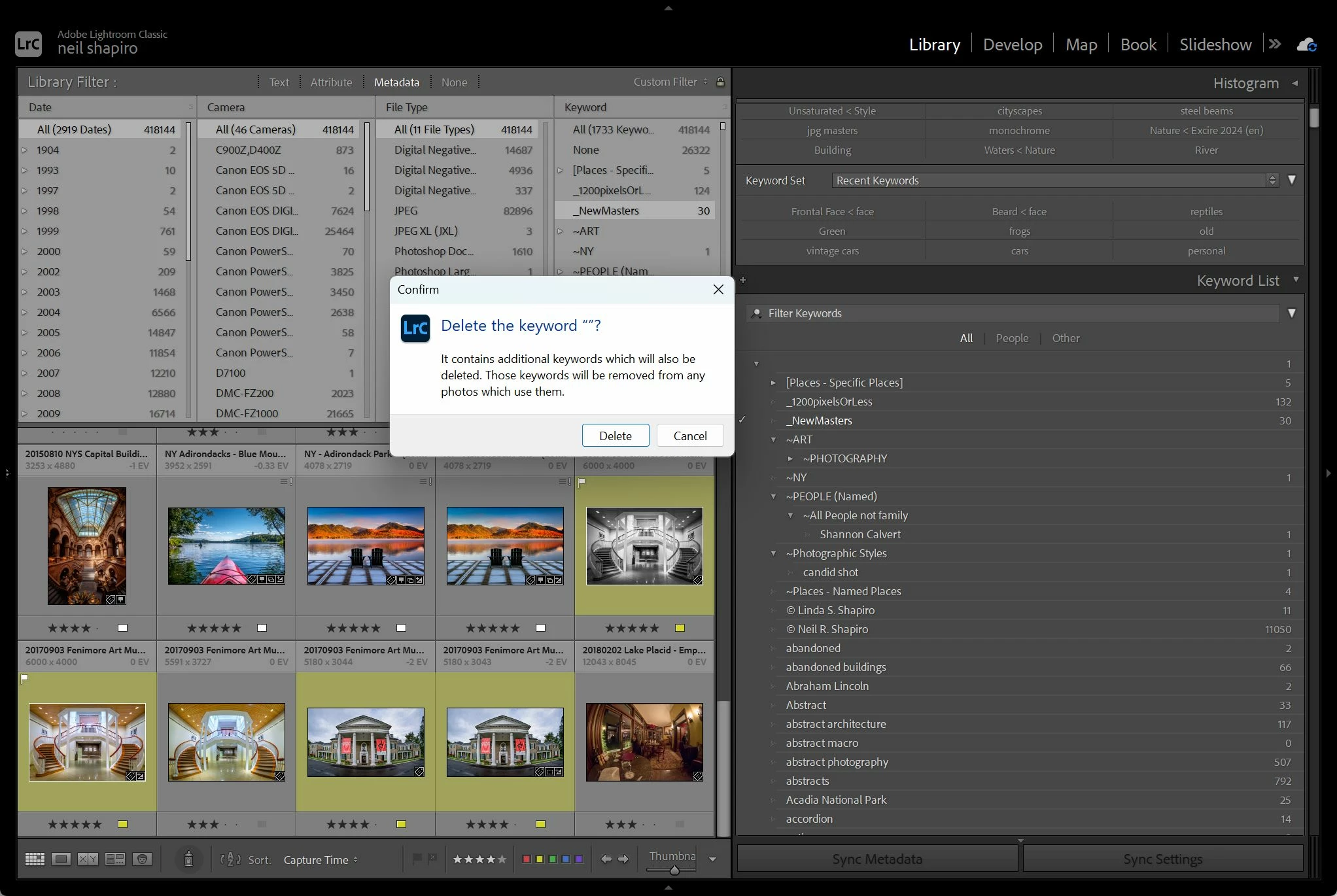Collapse the ~PEOPLE (Named) keyword tree

(773, 496)
